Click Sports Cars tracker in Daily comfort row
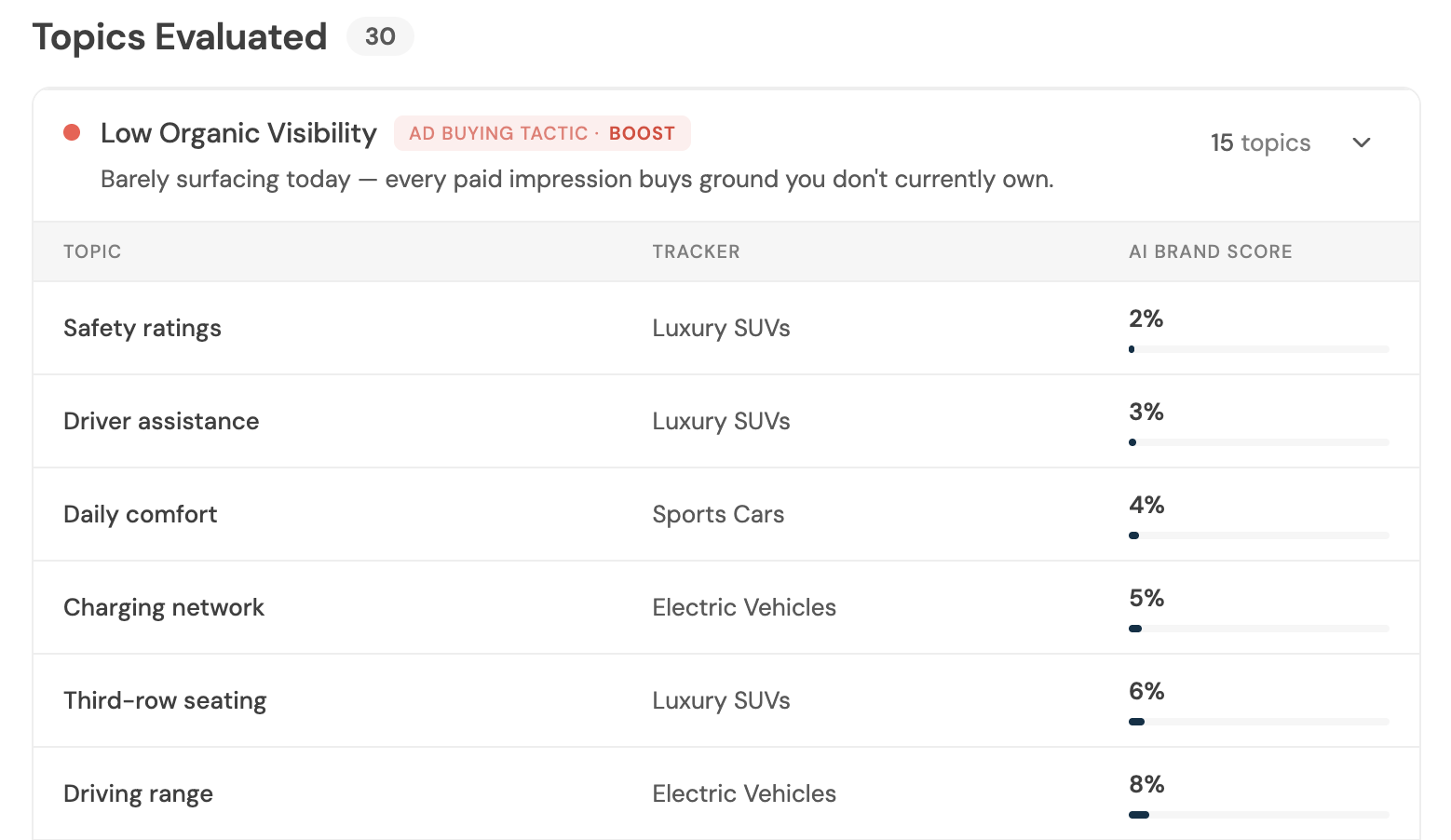 [718, 514]
